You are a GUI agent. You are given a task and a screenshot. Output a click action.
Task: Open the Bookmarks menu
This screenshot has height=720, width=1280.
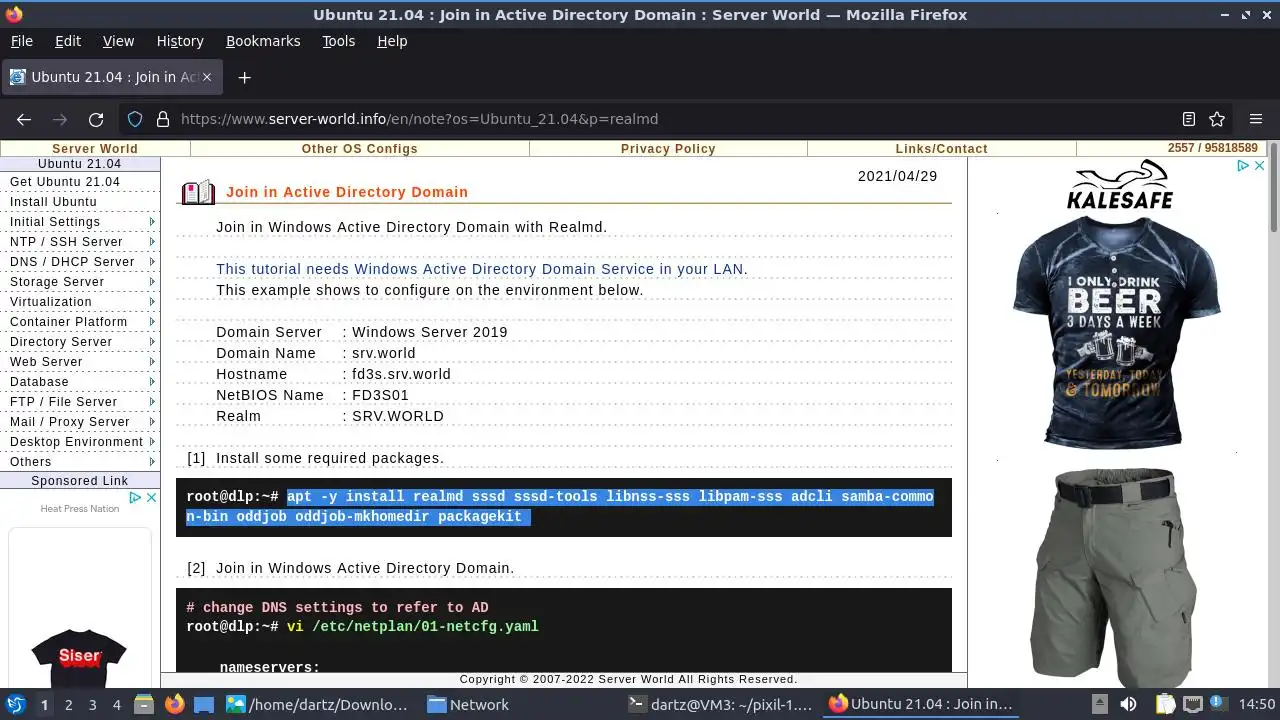pos(263,41)
